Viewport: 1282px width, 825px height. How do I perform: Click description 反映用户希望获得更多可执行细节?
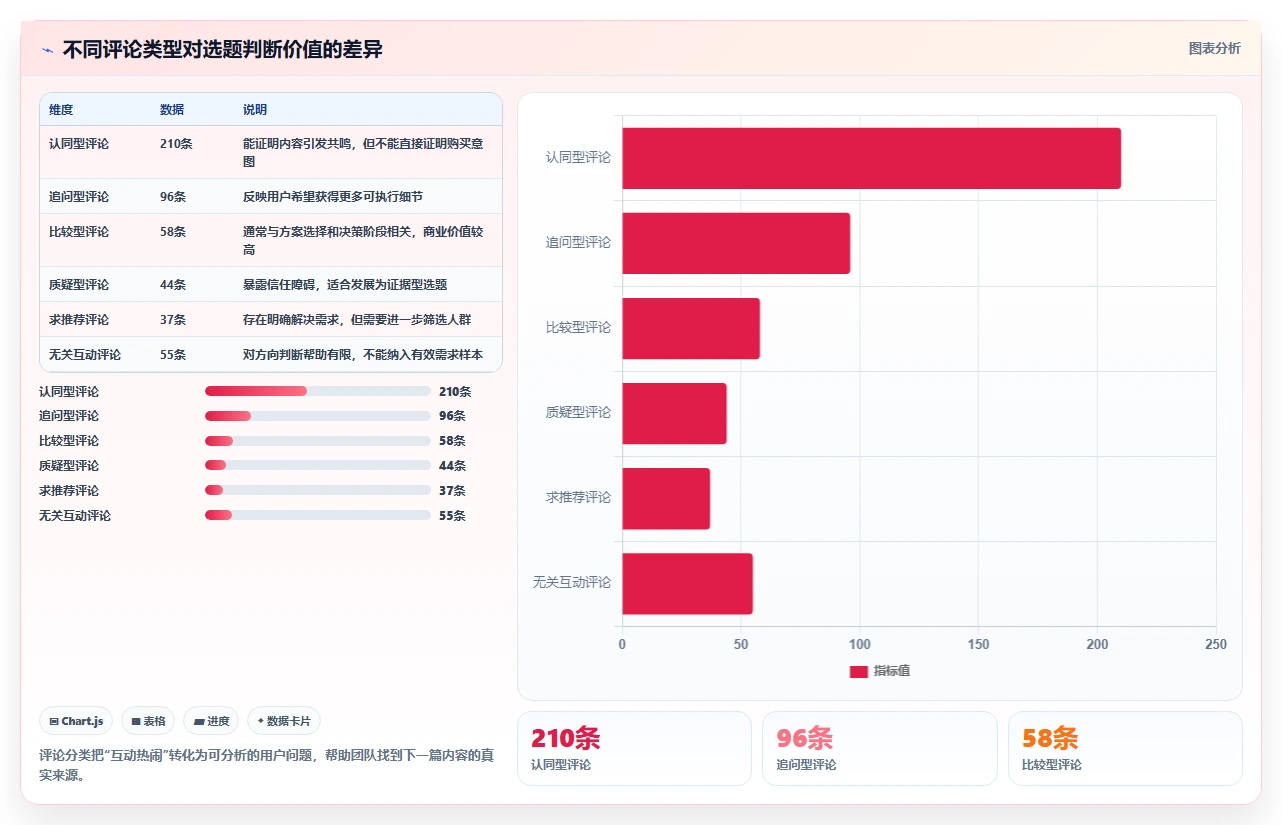coord(333,196)
